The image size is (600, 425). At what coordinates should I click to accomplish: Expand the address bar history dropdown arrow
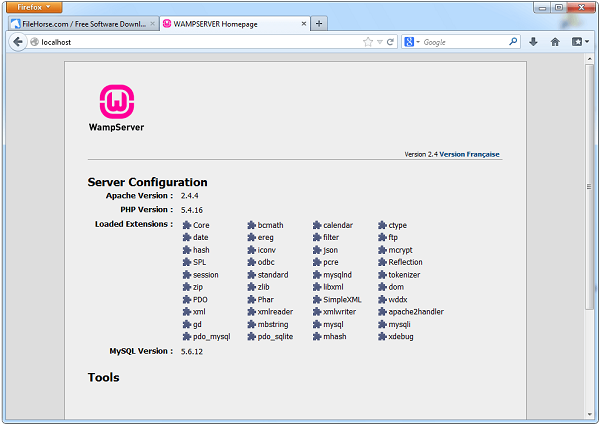click(378, 42)
